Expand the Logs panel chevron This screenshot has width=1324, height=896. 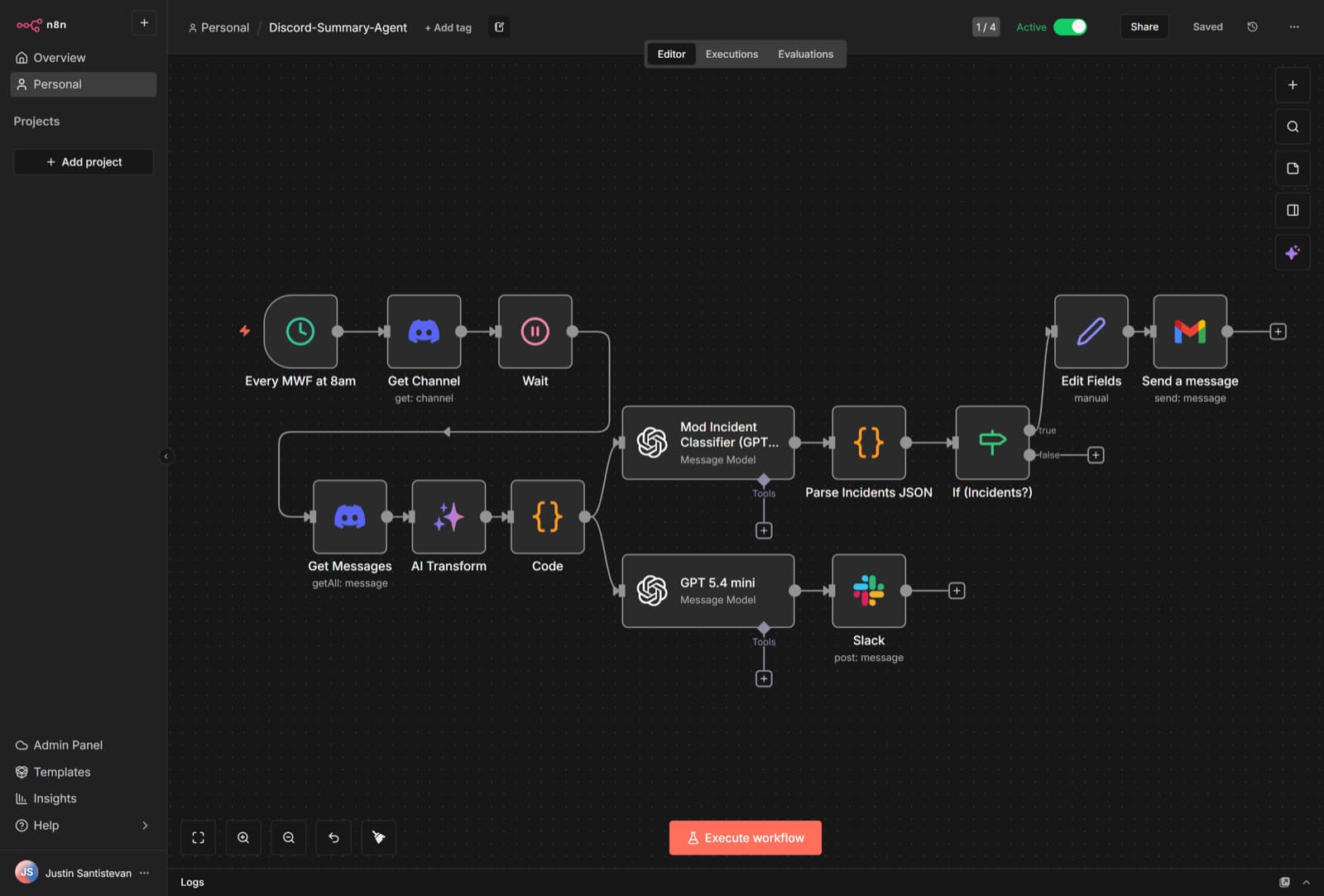coord(1307,882)
